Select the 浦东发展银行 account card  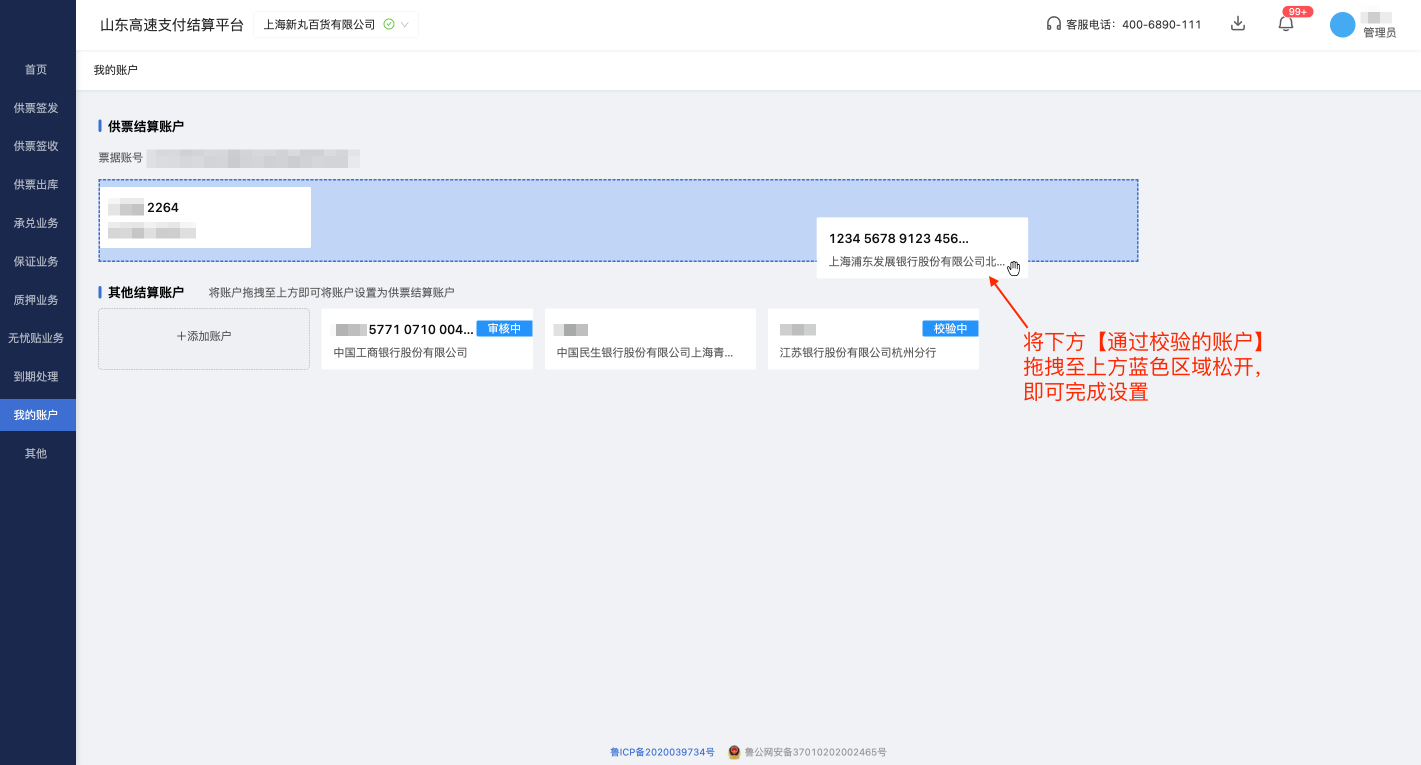[x=921, y=248]
